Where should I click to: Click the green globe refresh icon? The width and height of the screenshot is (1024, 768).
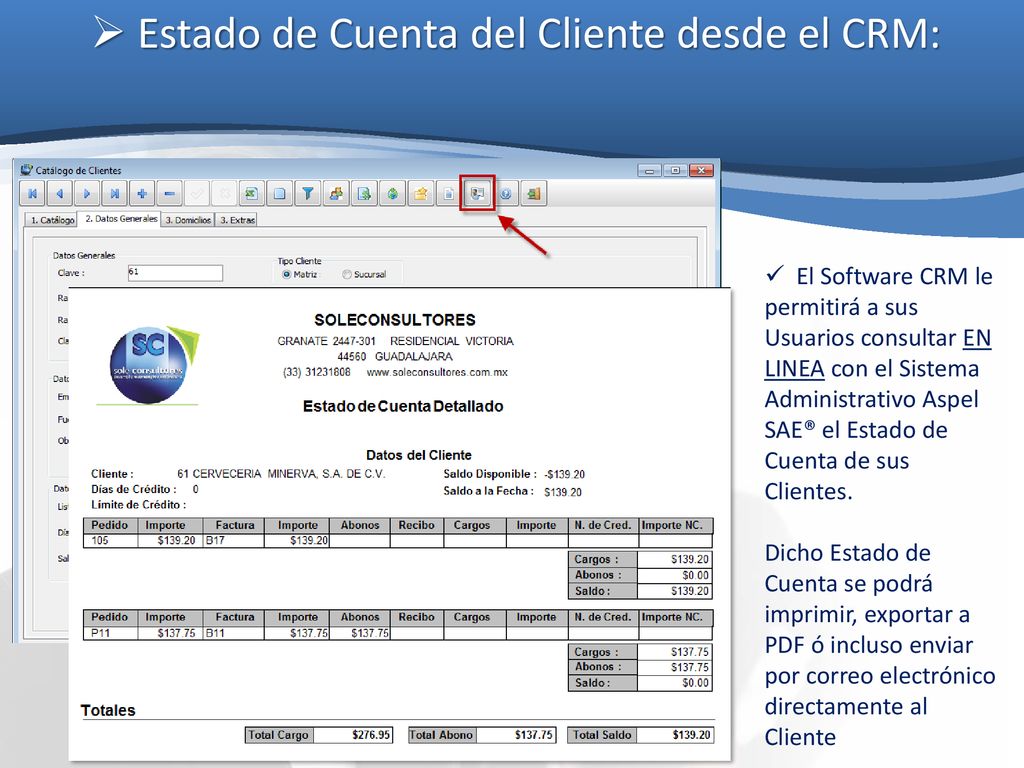[x=392, y=193]
